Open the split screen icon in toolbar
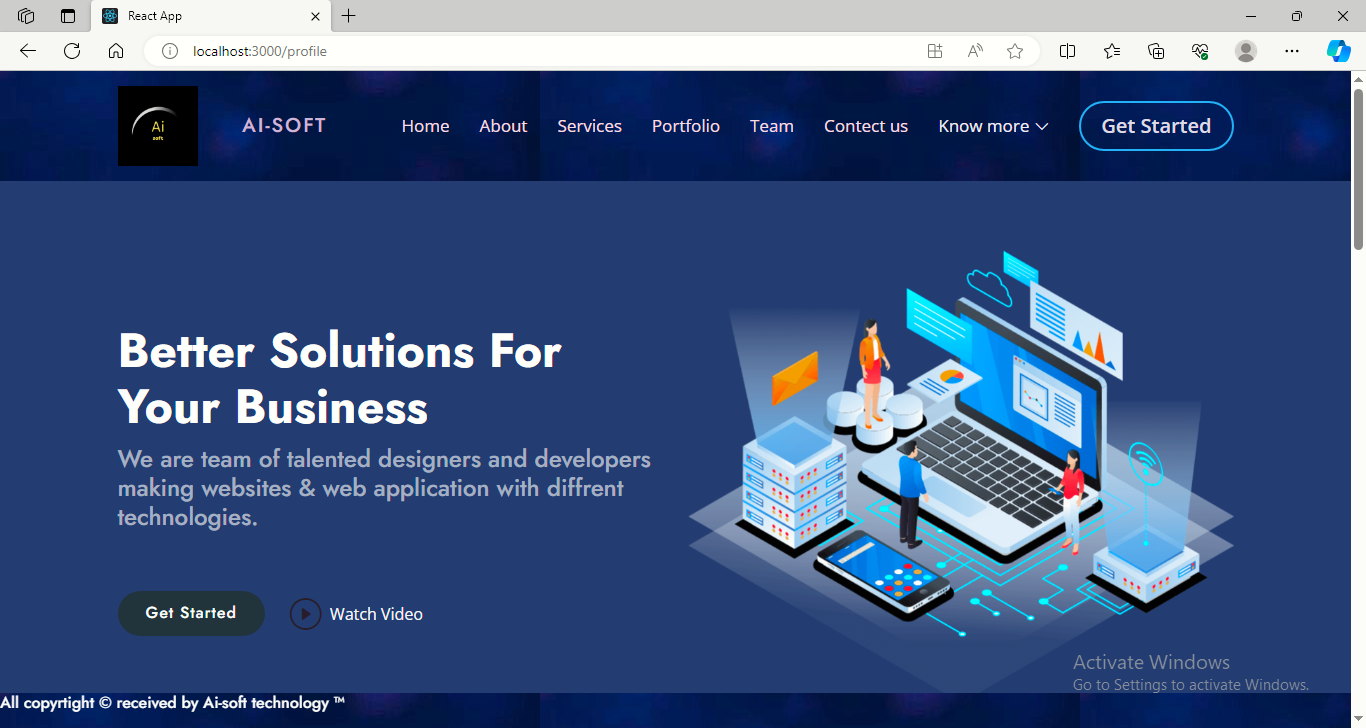Viewport: 1366px width, 728px height. pyautogui.click(x=1067, y=51)
